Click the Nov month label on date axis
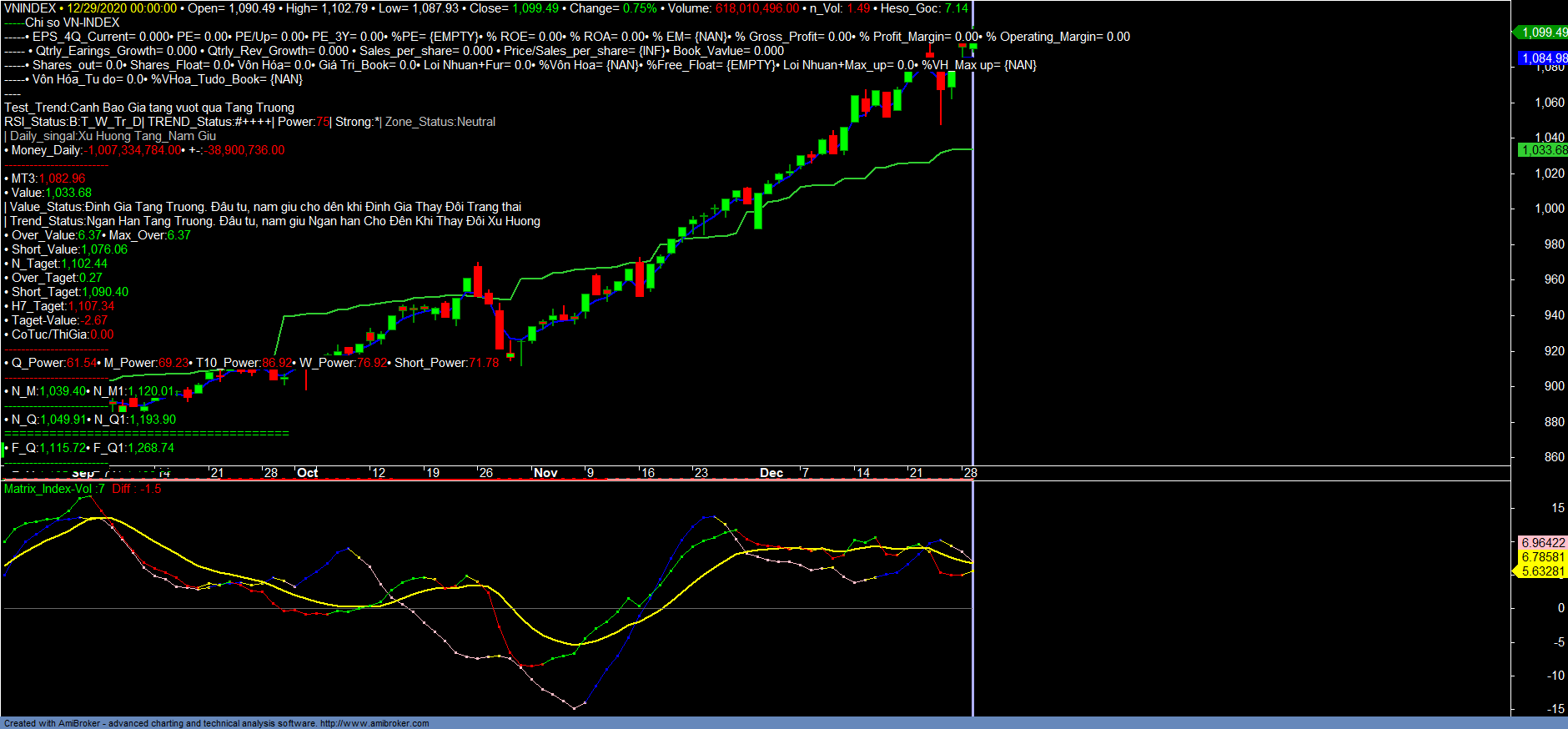The width and height of the screenshot is (1568, 729). pos(545,473)
